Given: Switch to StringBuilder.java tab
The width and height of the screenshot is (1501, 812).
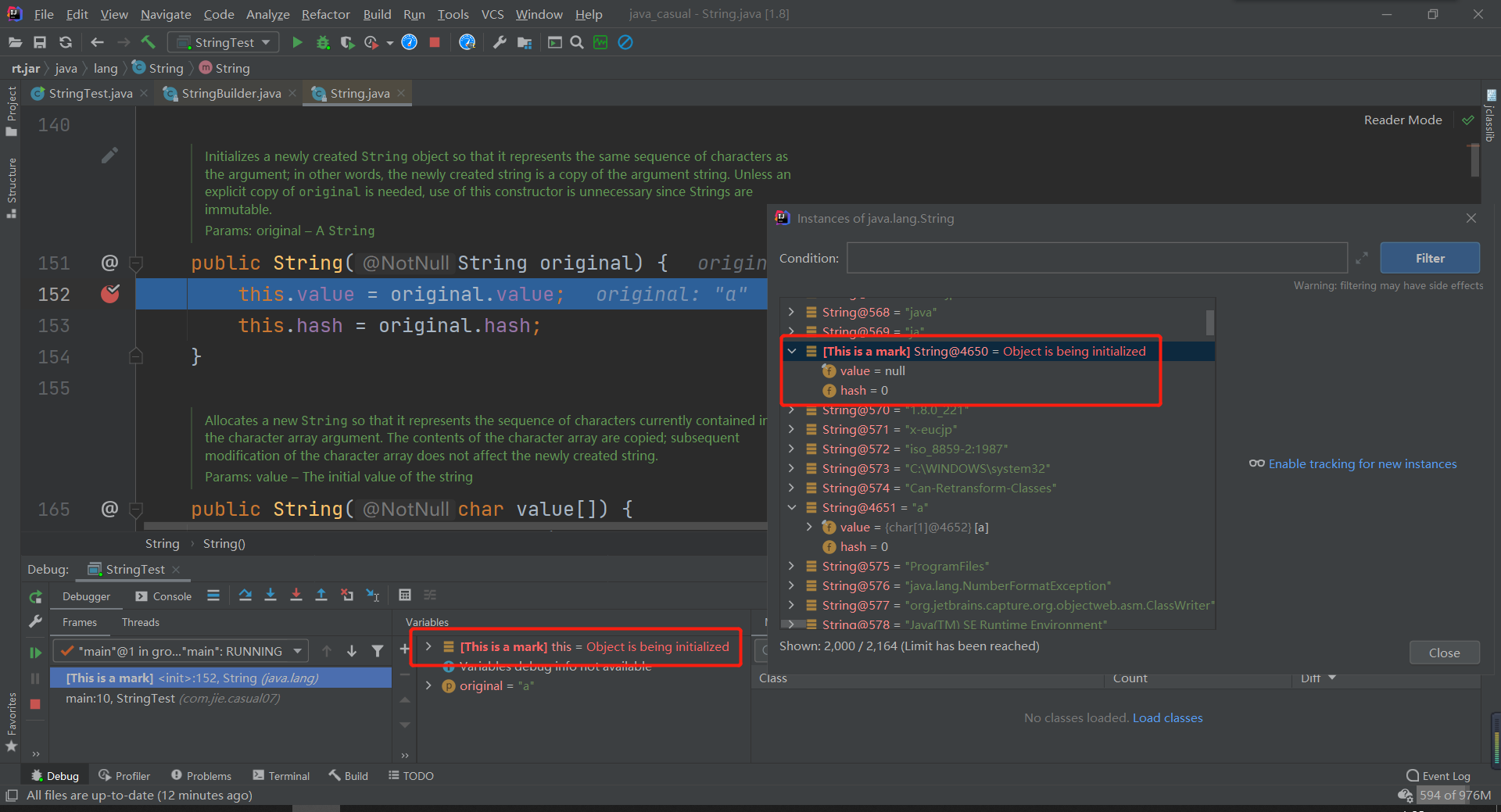Looking at the screenshot, I should 231,93.
